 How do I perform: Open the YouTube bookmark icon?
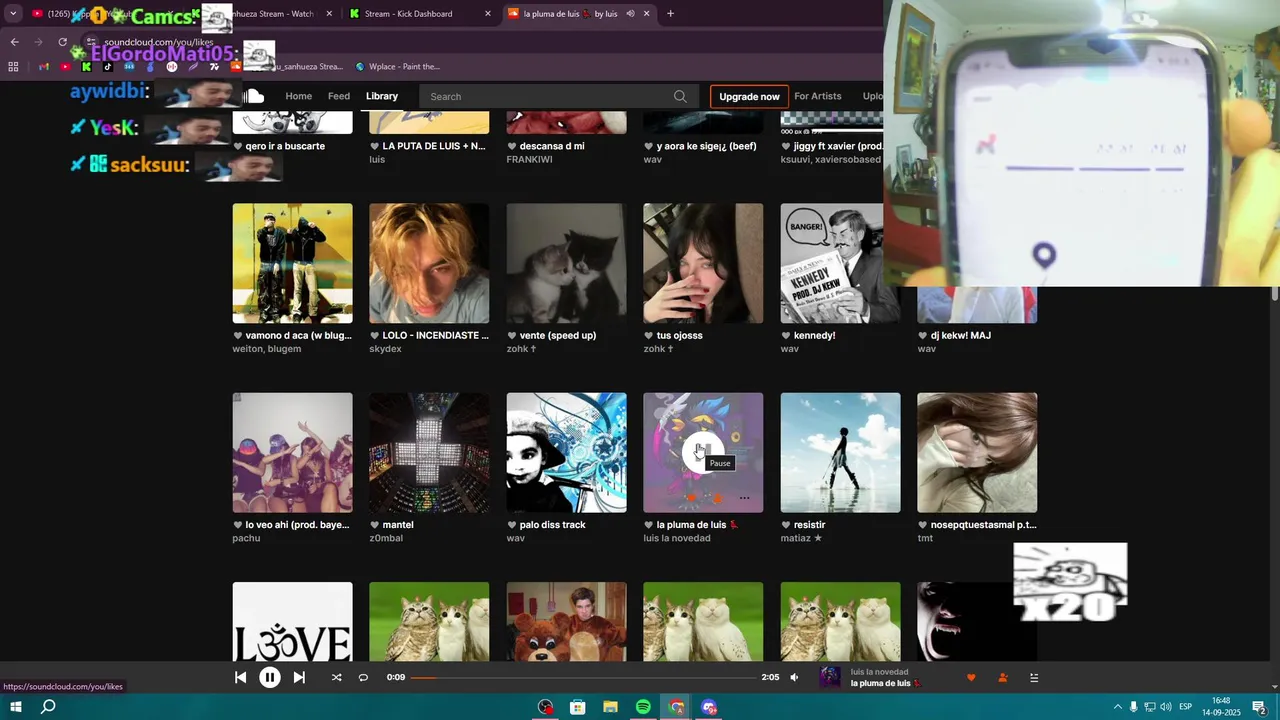tap(65, 67)
